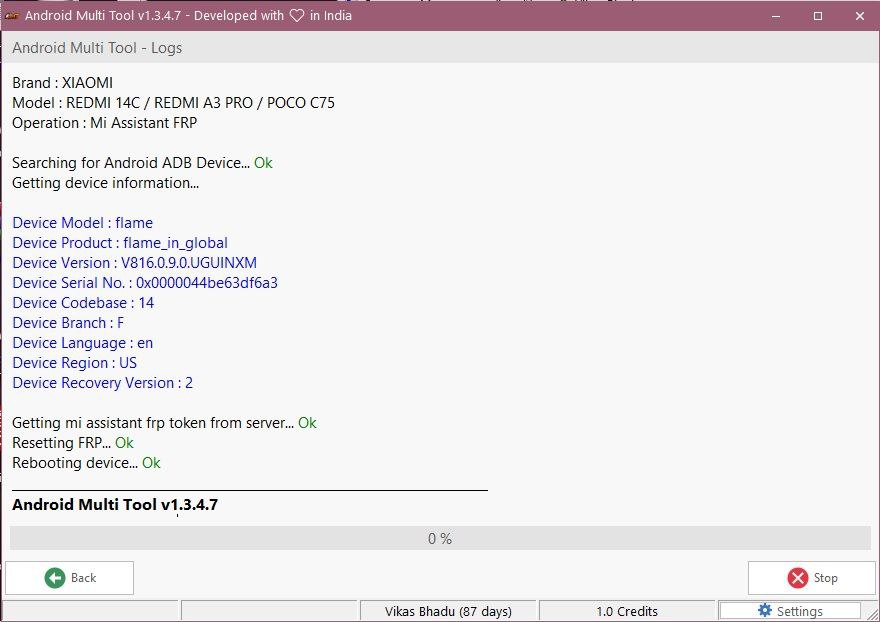The image size is (880, 622).
Task: Click the Stop button label
Action: 826,578
